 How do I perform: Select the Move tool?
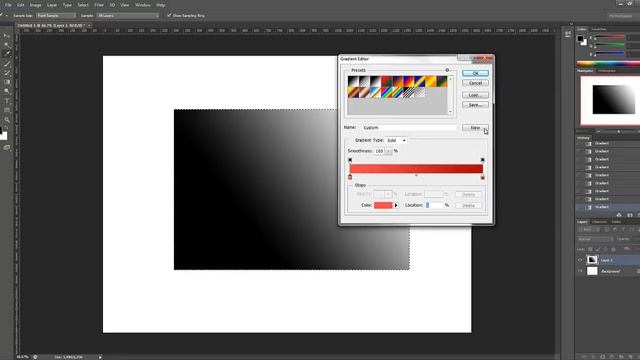pyautogui.click(x=7, y=36)
